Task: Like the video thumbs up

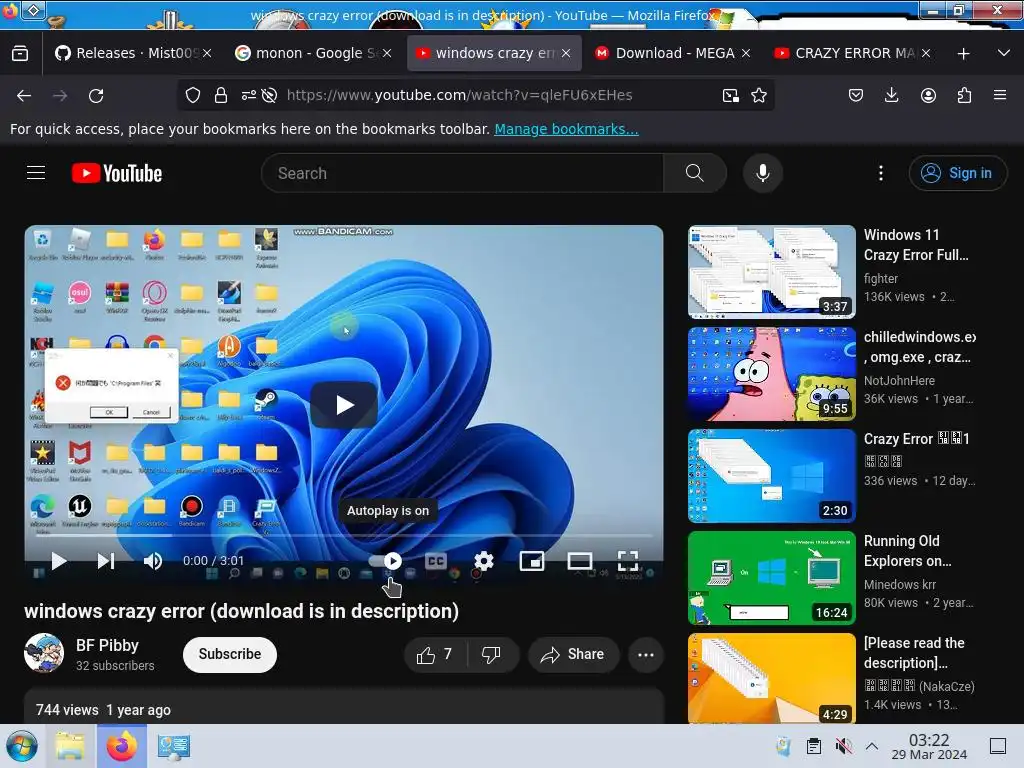Action: point(436,654)
